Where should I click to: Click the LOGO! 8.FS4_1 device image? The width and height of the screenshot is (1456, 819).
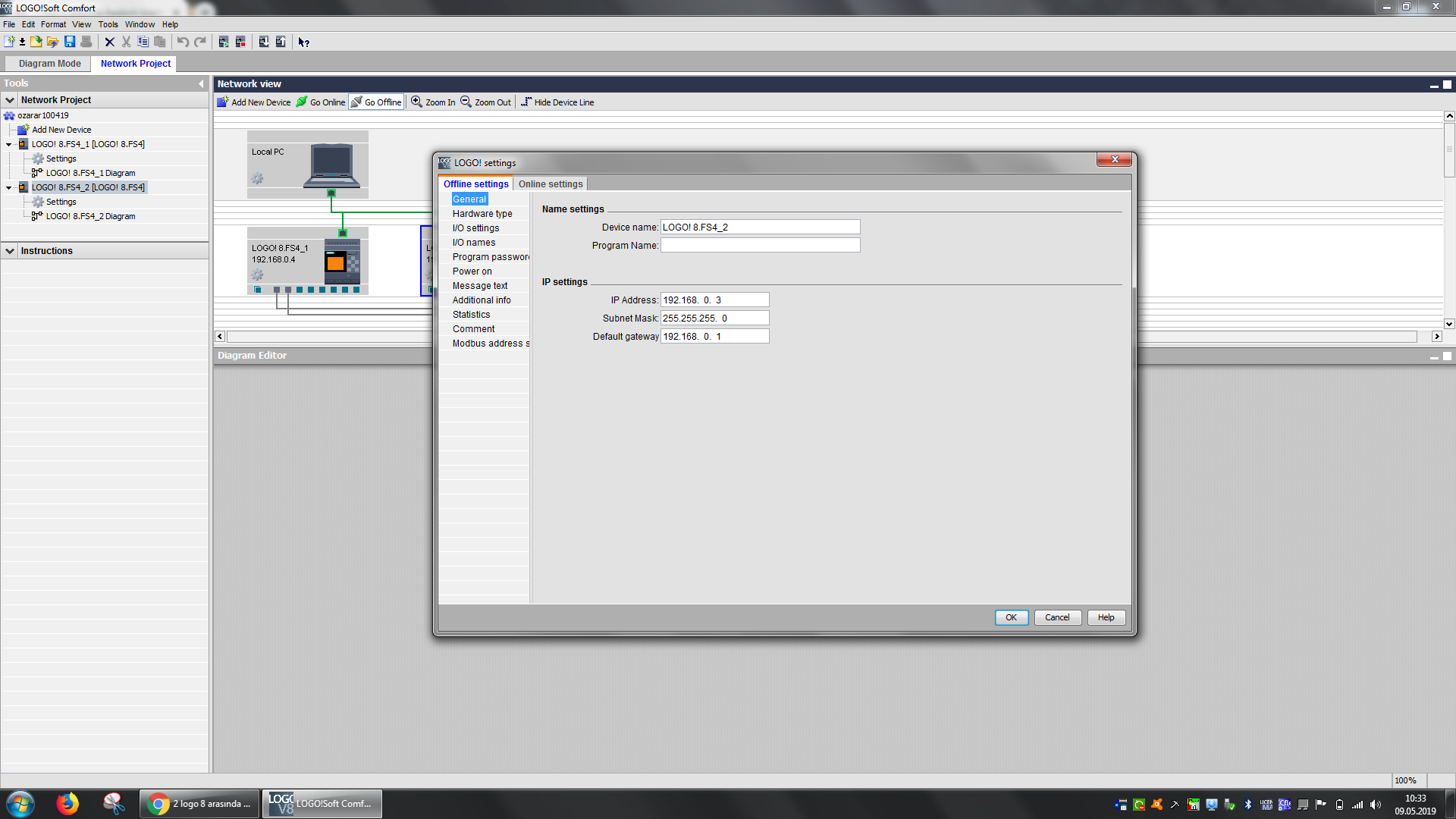click(342, 262)
